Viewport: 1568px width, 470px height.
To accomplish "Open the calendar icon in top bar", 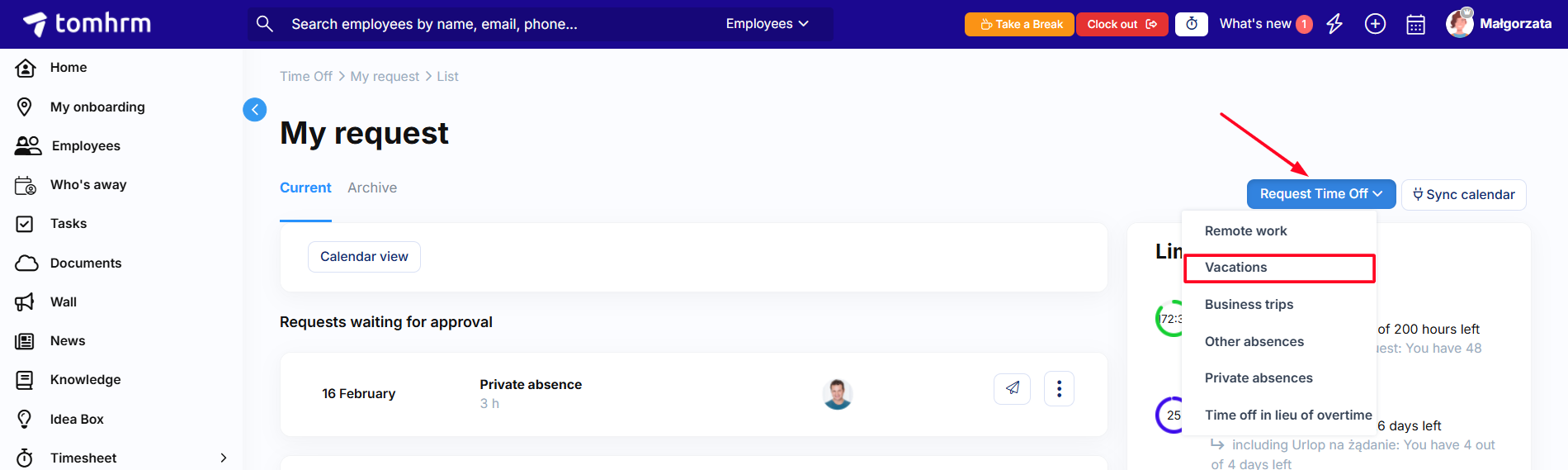I will tap(1415, 25).
